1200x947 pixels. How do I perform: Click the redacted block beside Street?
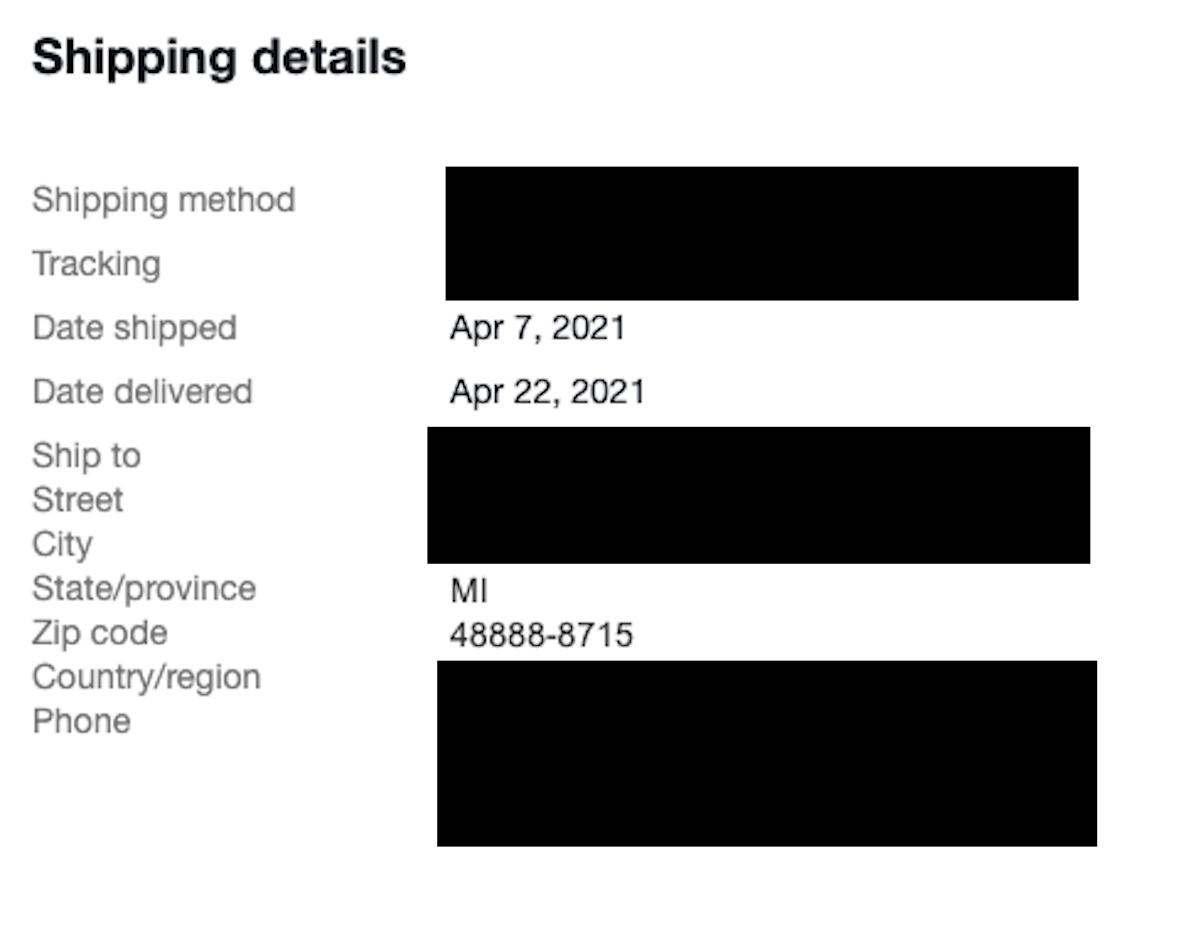759,495
